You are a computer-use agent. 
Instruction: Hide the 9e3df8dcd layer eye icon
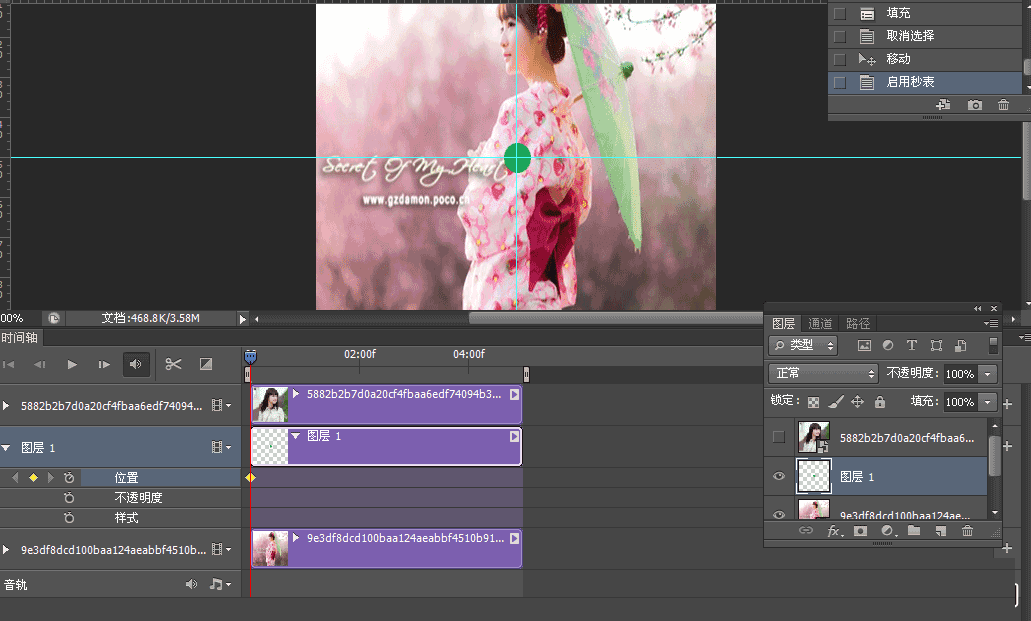point(779,514)
